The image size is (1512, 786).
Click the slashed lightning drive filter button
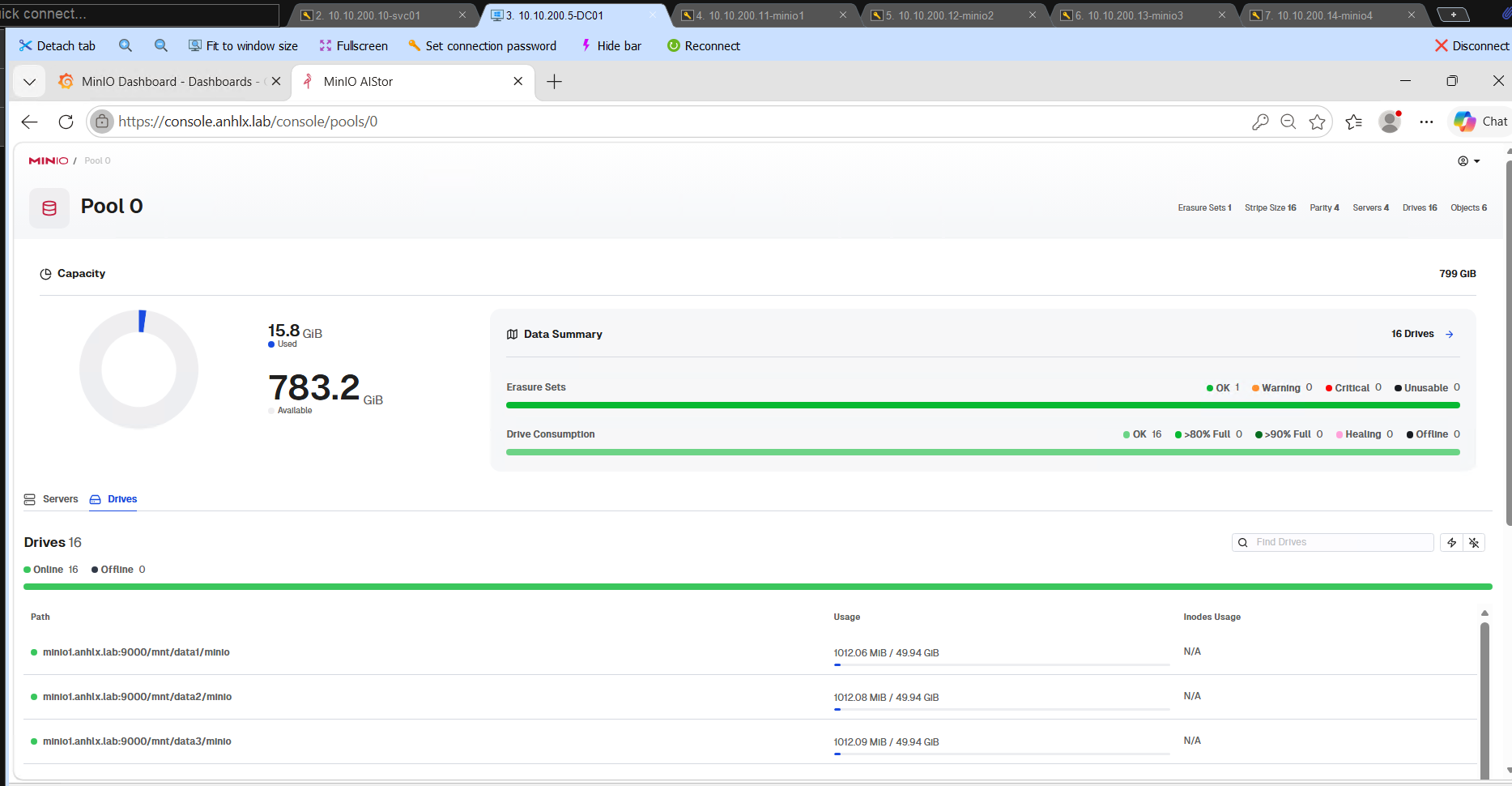(1474, 543)
